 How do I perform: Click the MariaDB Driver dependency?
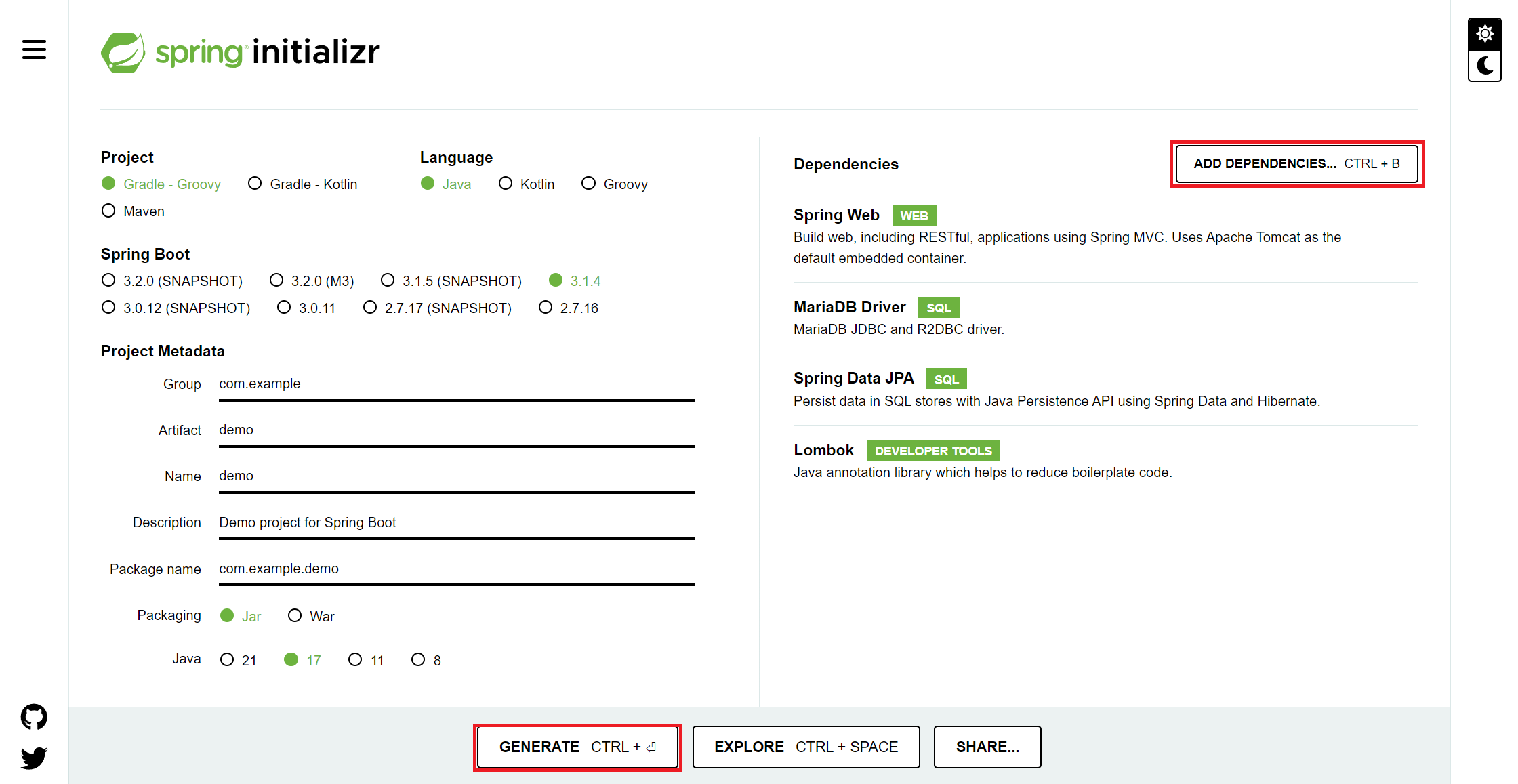click(849, 307)
